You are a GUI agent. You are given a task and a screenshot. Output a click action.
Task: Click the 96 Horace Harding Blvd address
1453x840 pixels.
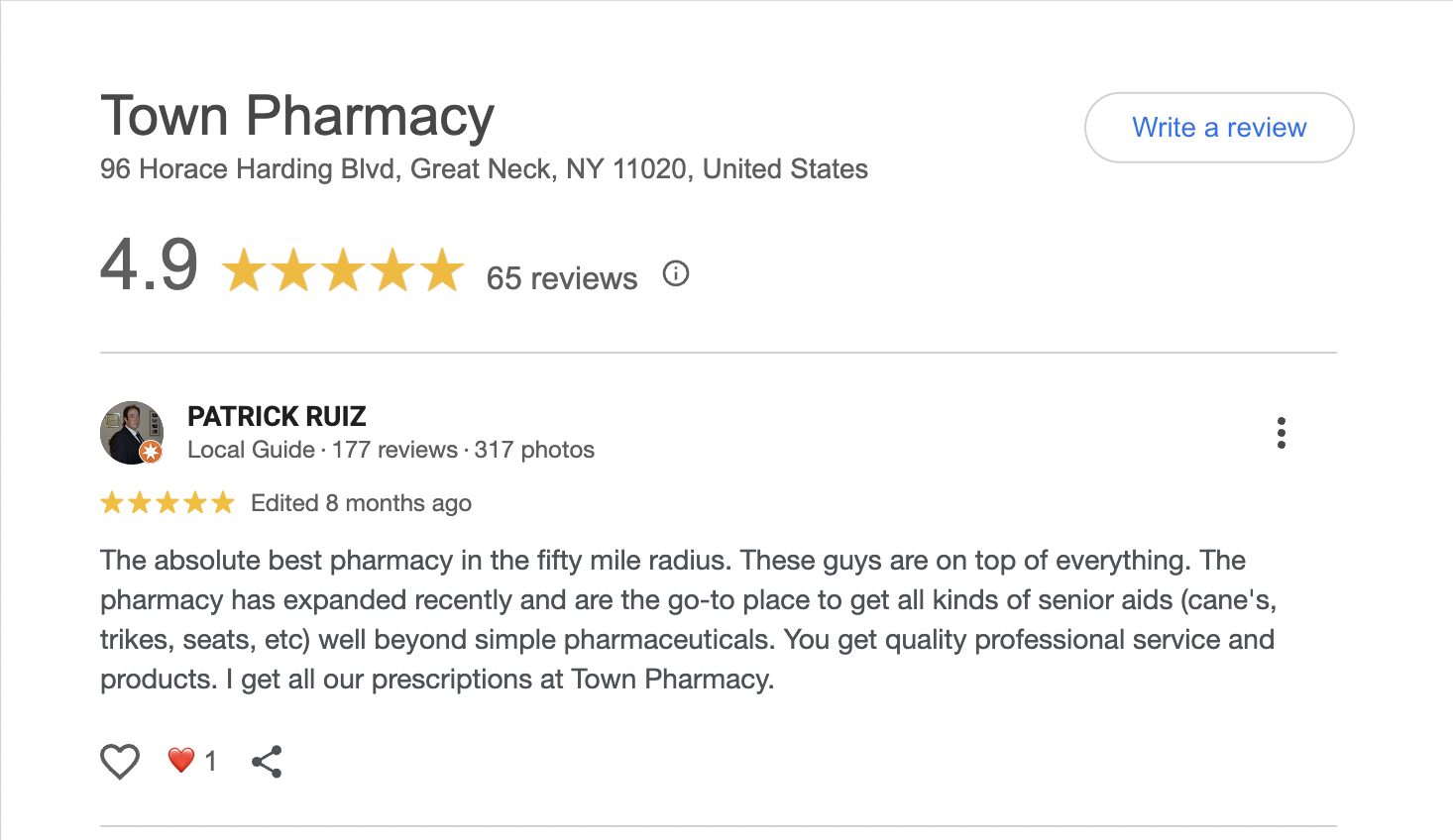(484, 169)
